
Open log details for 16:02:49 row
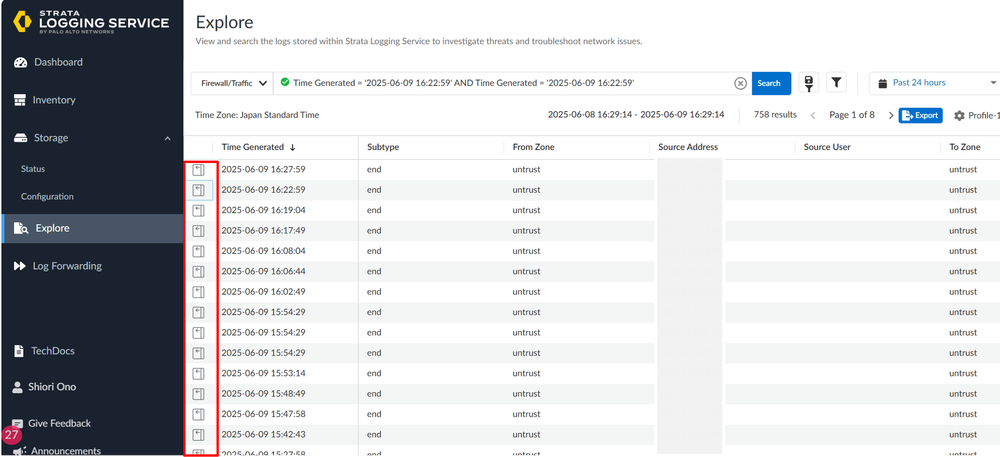point(198,292)
